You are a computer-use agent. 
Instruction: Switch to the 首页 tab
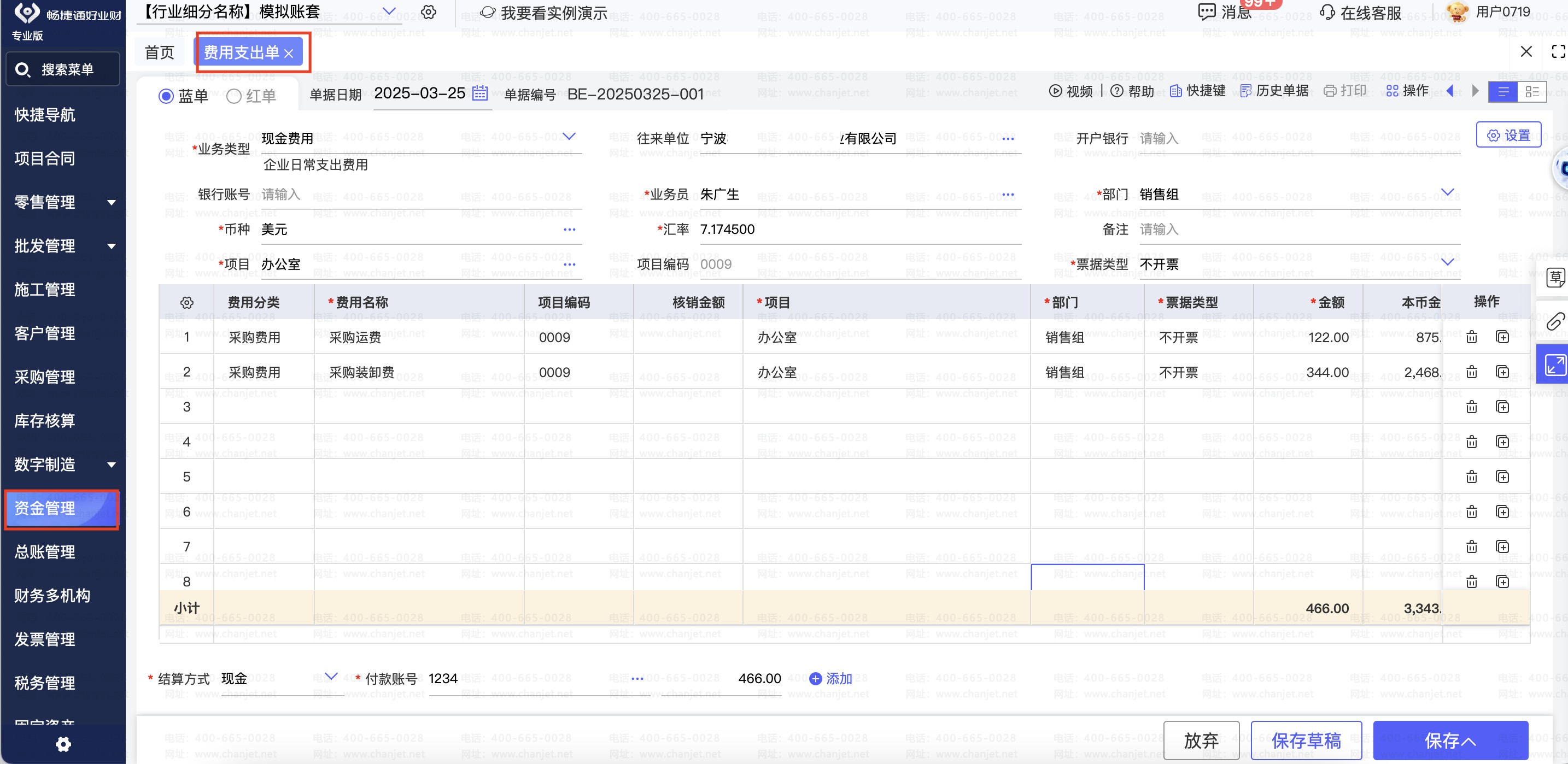[160, 53]
